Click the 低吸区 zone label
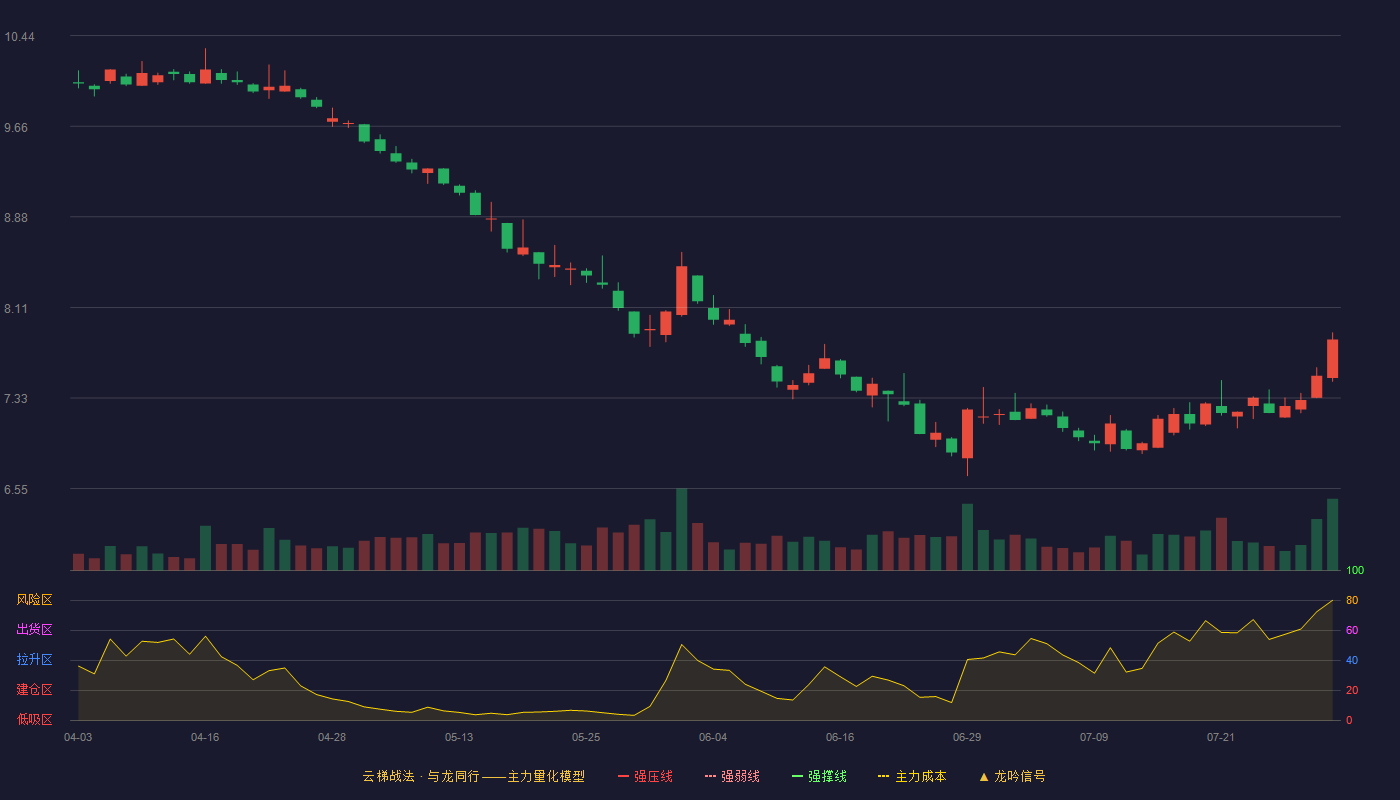This screenshot has width=1400, height=800. [x=34, y=720]
